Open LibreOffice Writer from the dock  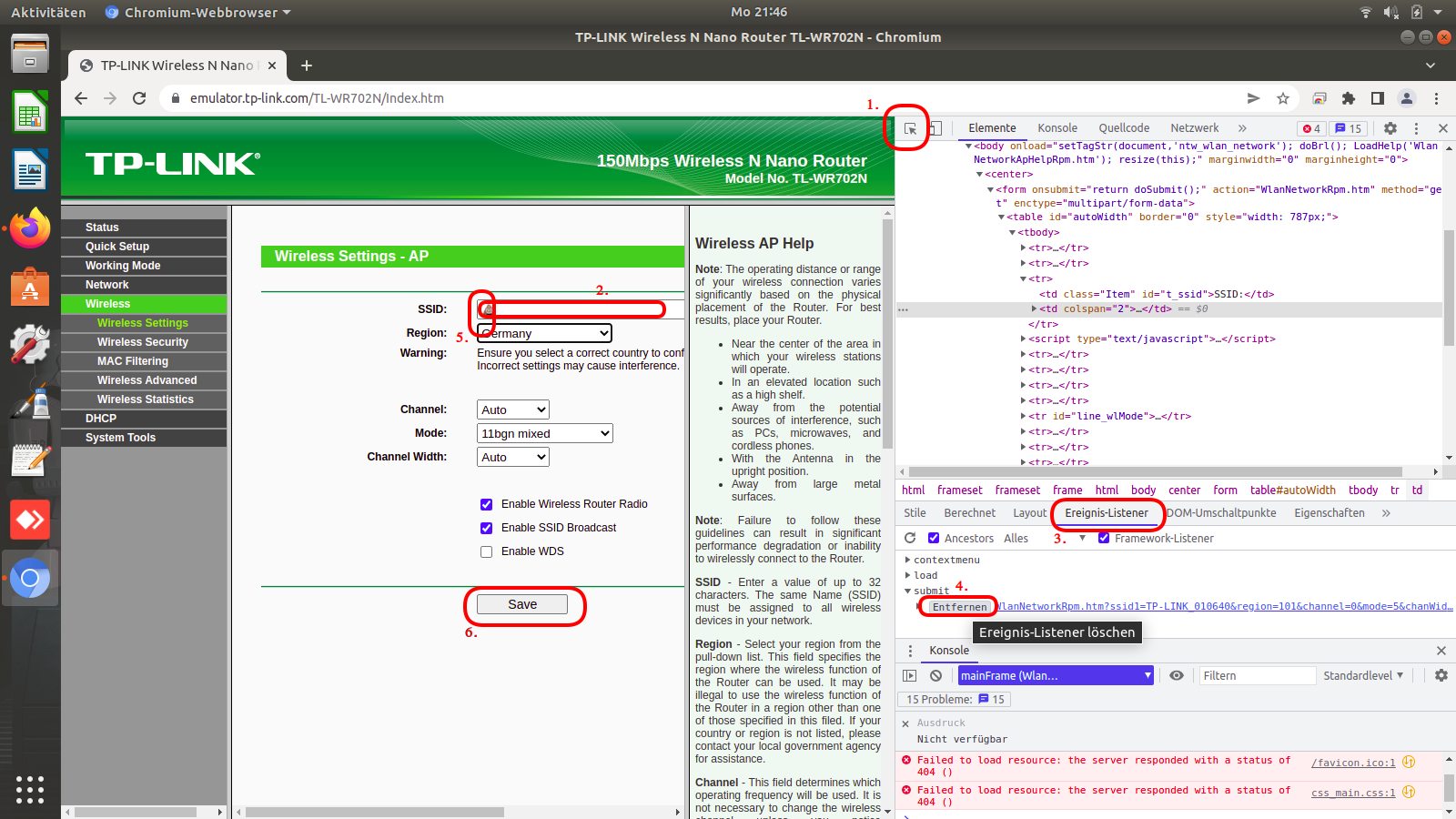pos(30,170)
